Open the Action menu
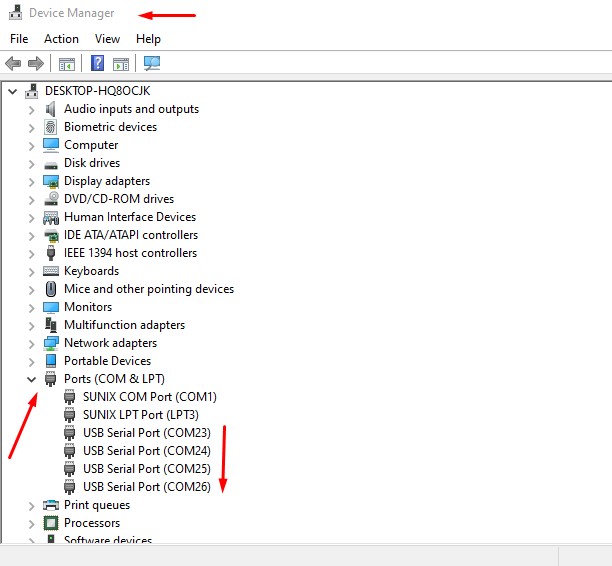The width and height of the screenshot is (612, 566). (61, 39)
